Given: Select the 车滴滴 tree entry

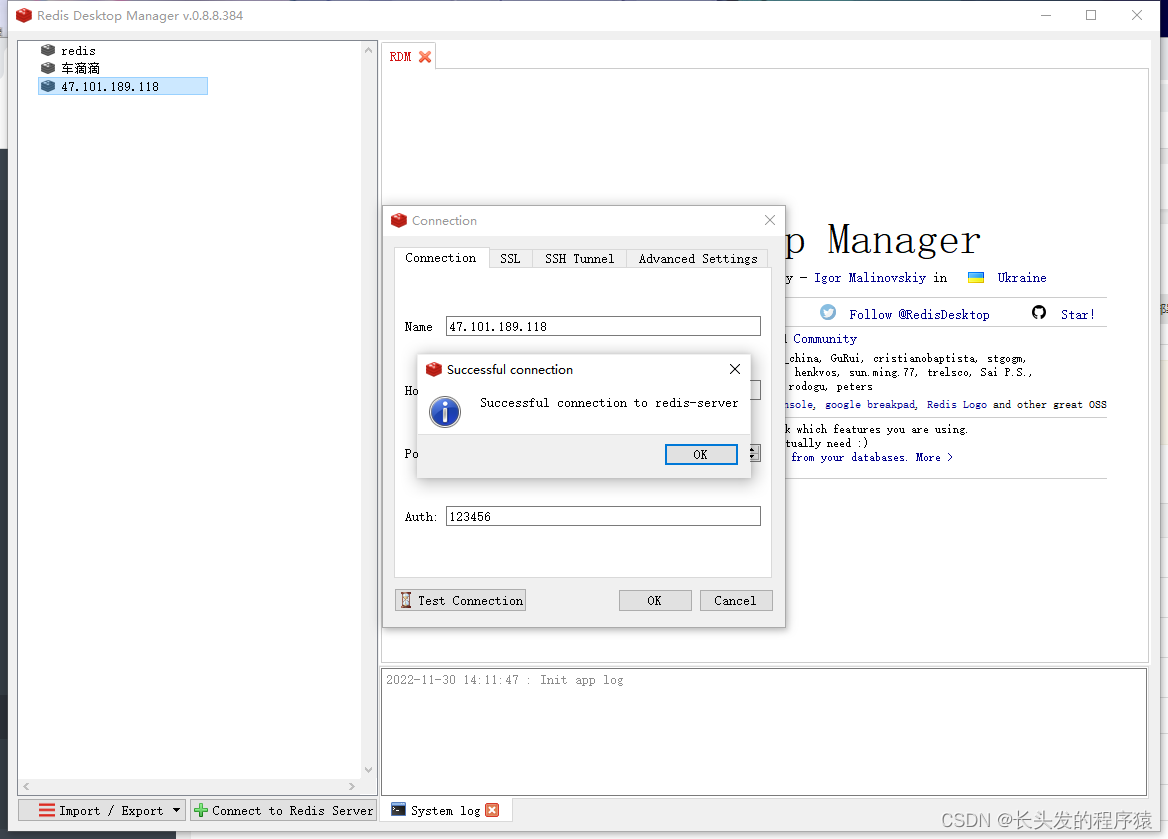Looking at the screenshot, I should (80, 68).
